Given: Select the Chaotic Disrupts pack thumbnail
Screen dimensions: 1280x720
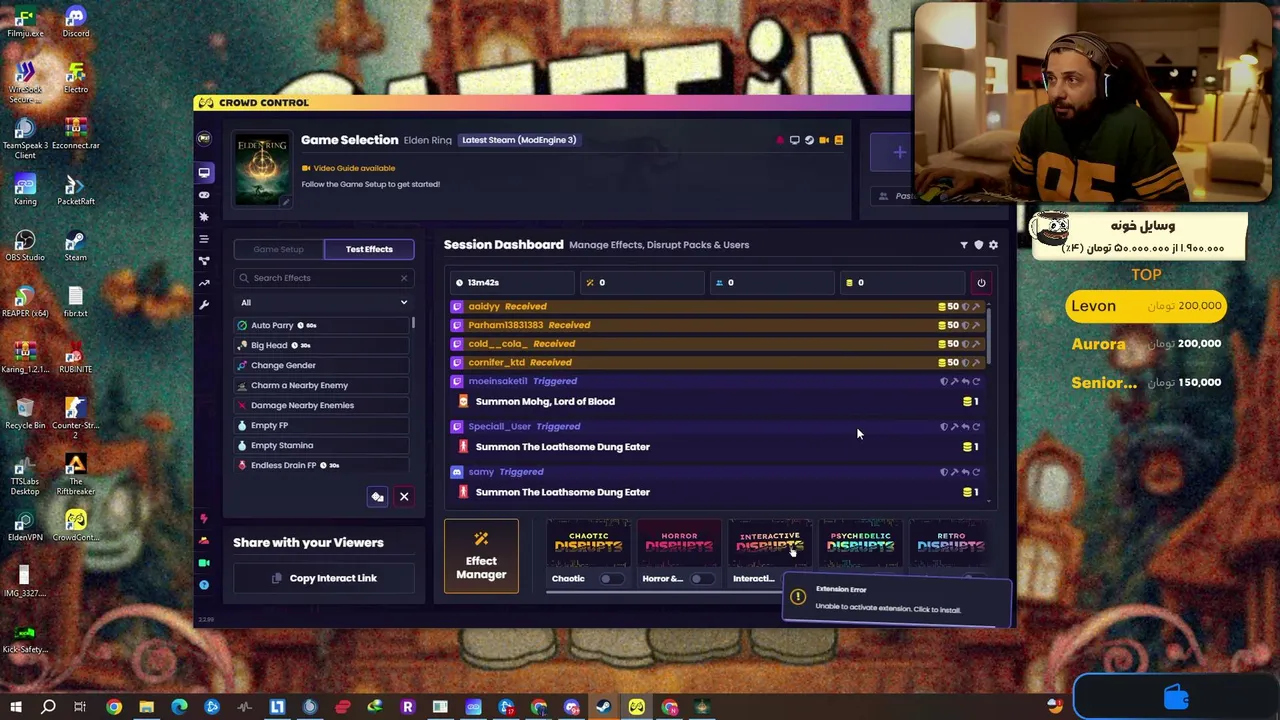Looking at the screenshot, I should click(588, 544).
